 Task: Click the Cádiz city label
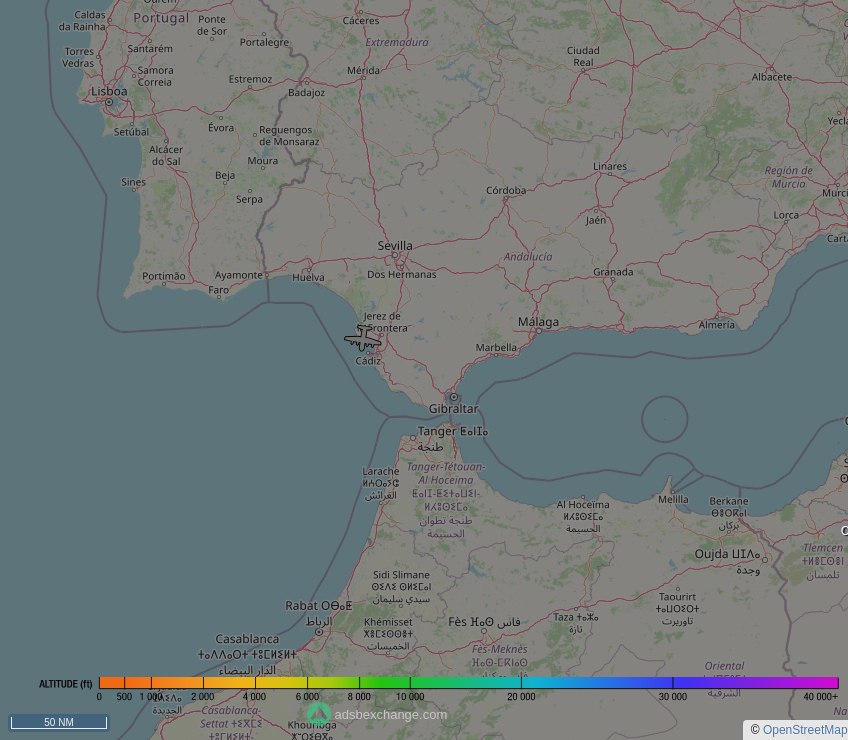point(368,361)
